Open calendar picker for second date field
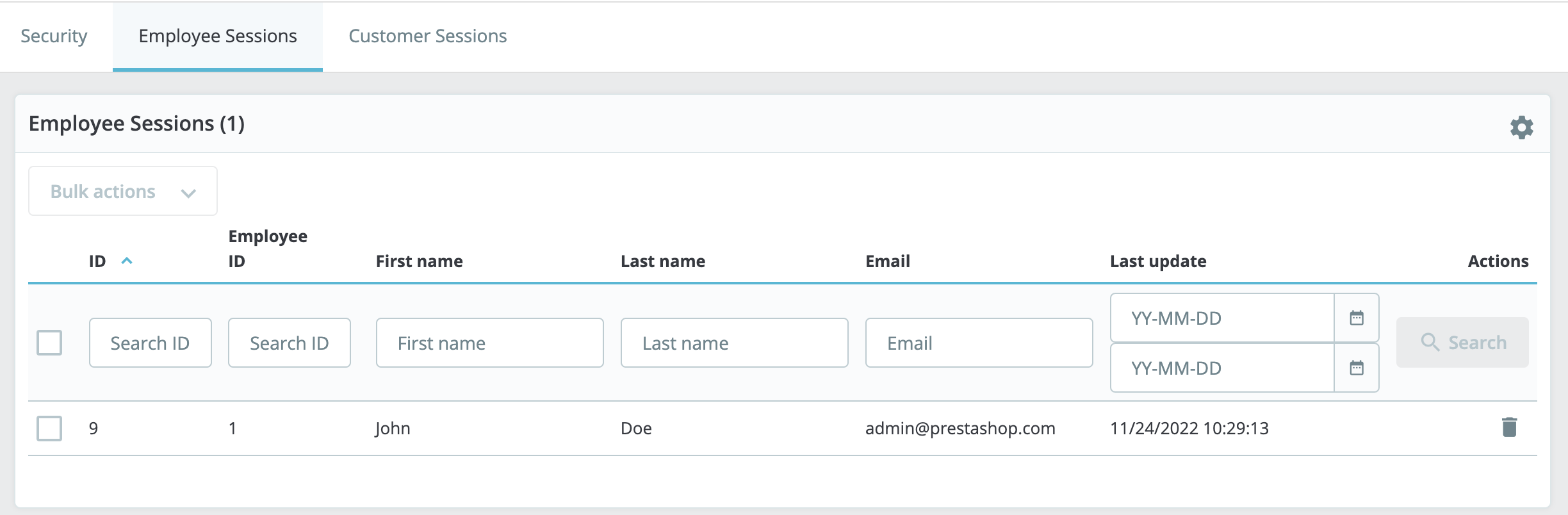This screenshot has height=515, width=1568. [1356, 368]
